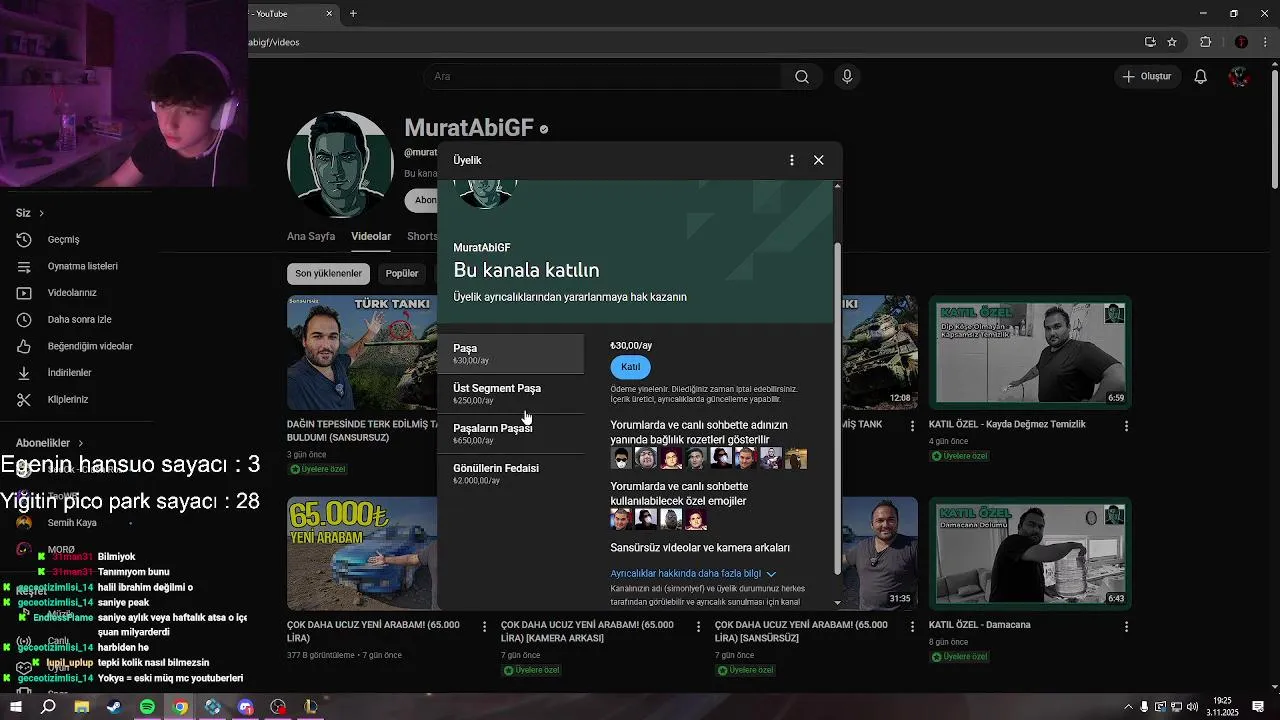The image size is (1280, 720).
Task: Expand the Siz section in sidebar
Action: [x=30, y=213]
